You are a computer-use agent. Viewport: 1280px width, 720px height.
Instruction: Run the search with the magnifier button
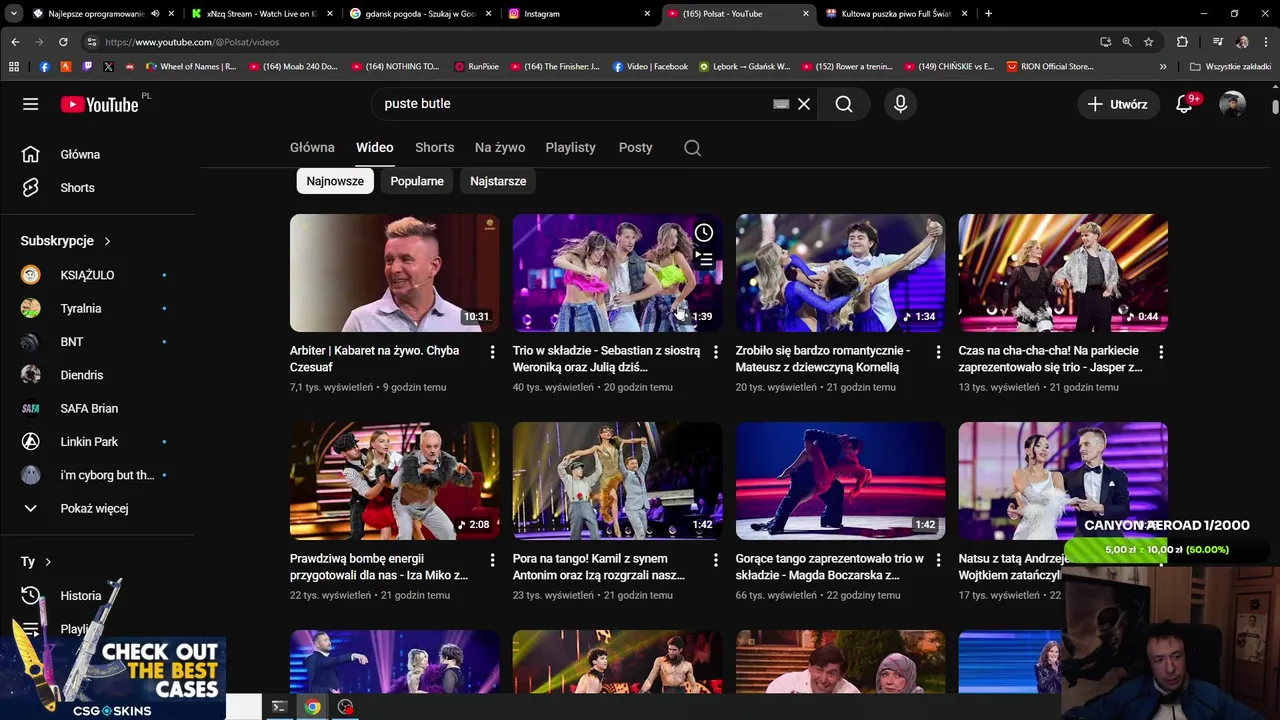tap(844, 104)
